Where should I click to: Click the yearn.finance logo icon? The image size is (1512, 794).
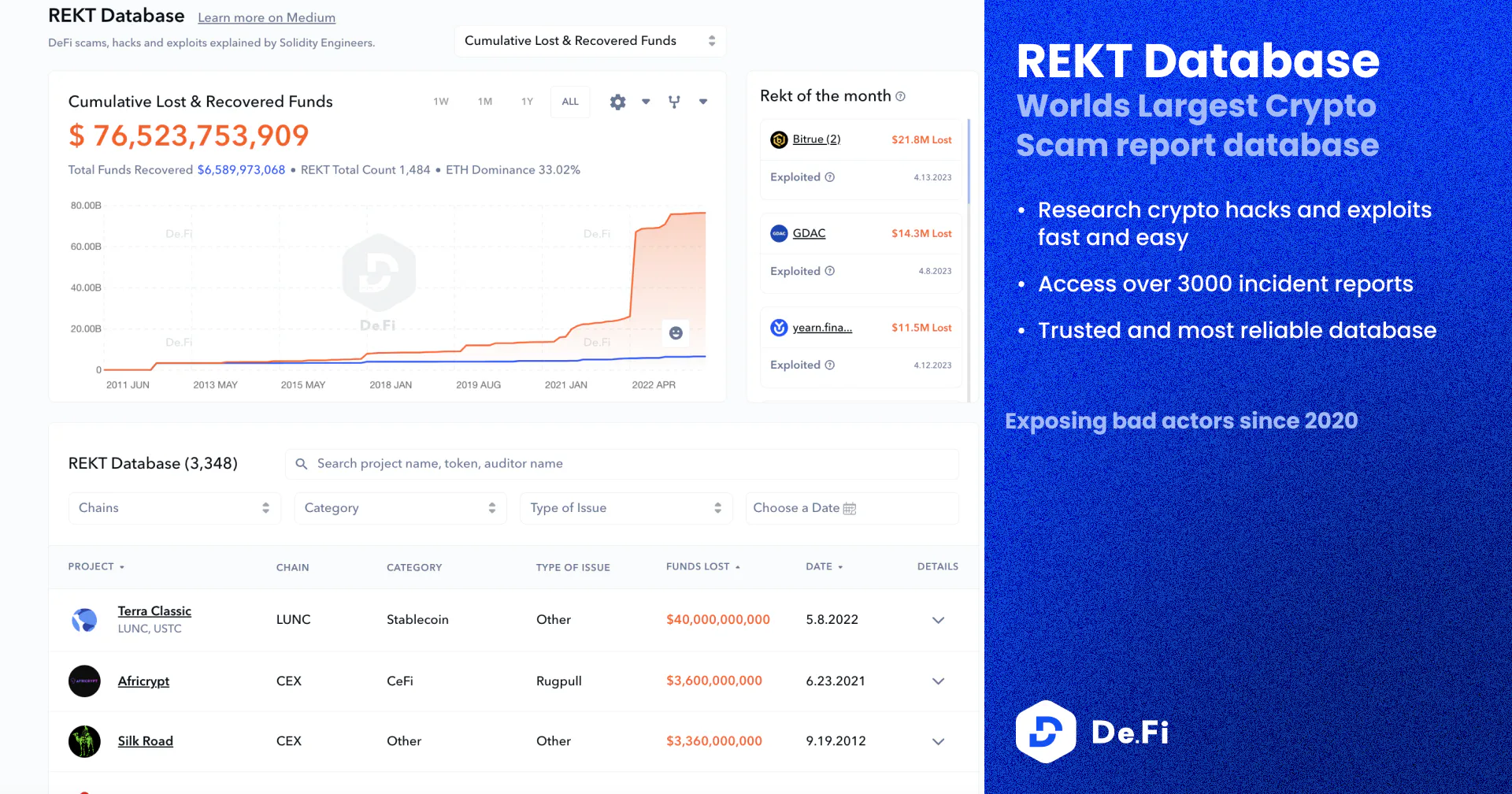click(779, 328)
